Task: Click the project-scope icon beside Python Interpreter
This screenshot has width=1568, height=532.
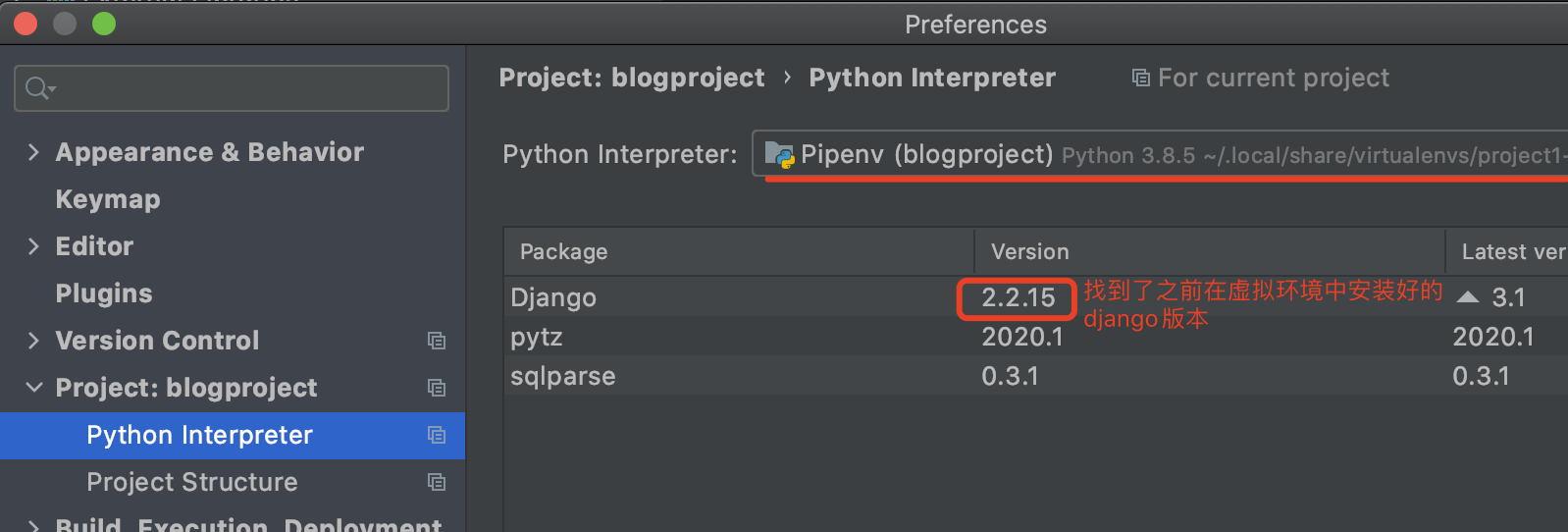Action: click(437, 435)
